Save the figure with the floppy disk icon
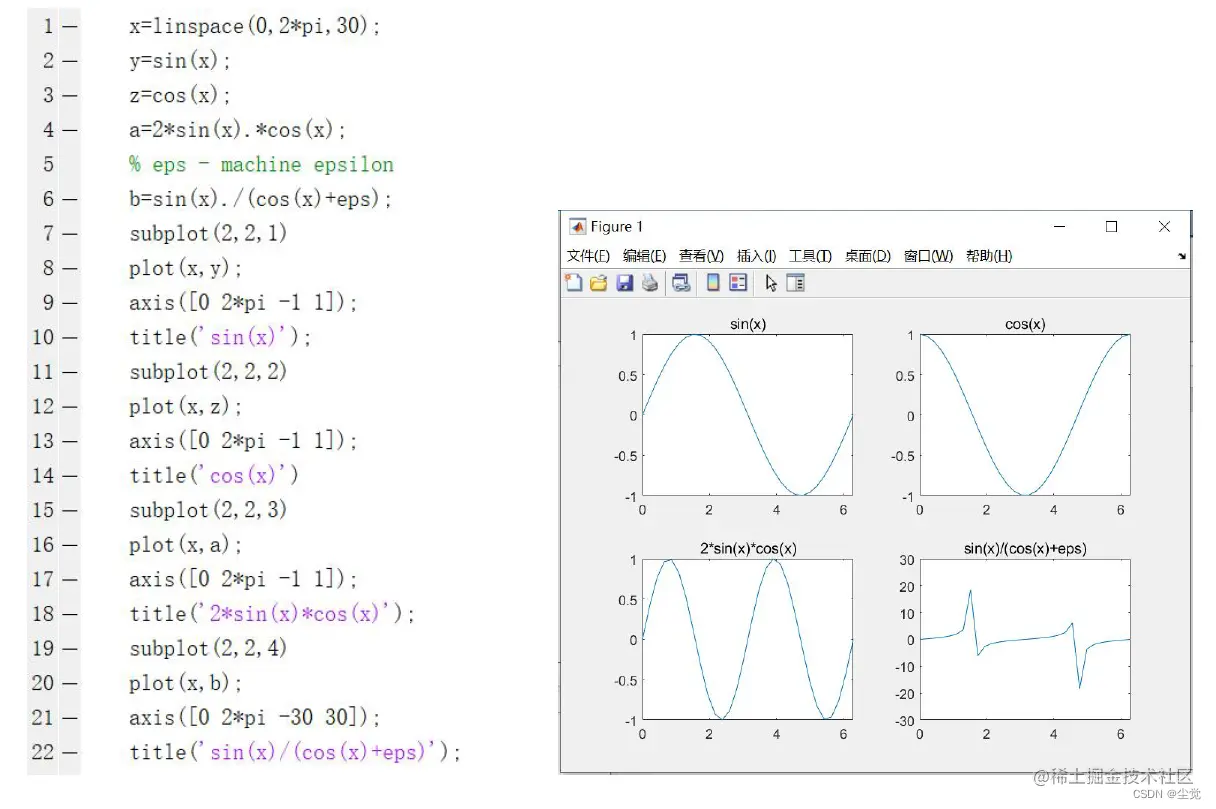This screenshot has width=1216, height=809. [625, 283]
